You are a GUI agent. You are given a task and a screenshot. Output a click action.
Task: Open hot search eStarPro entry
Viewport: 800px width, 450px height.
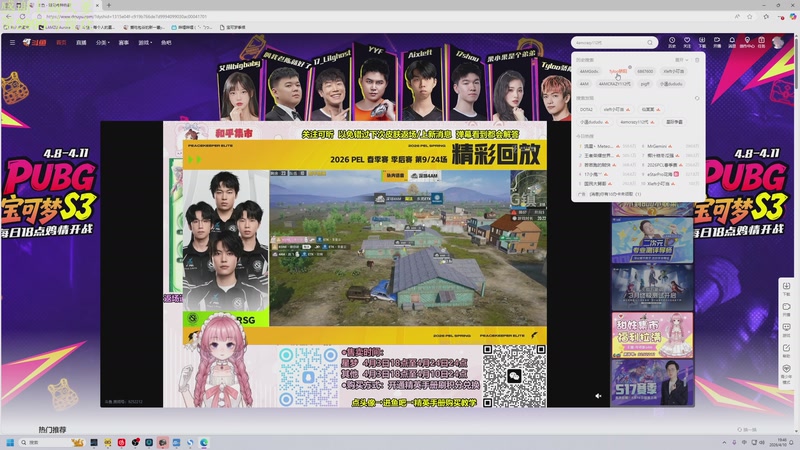(670, 174)
